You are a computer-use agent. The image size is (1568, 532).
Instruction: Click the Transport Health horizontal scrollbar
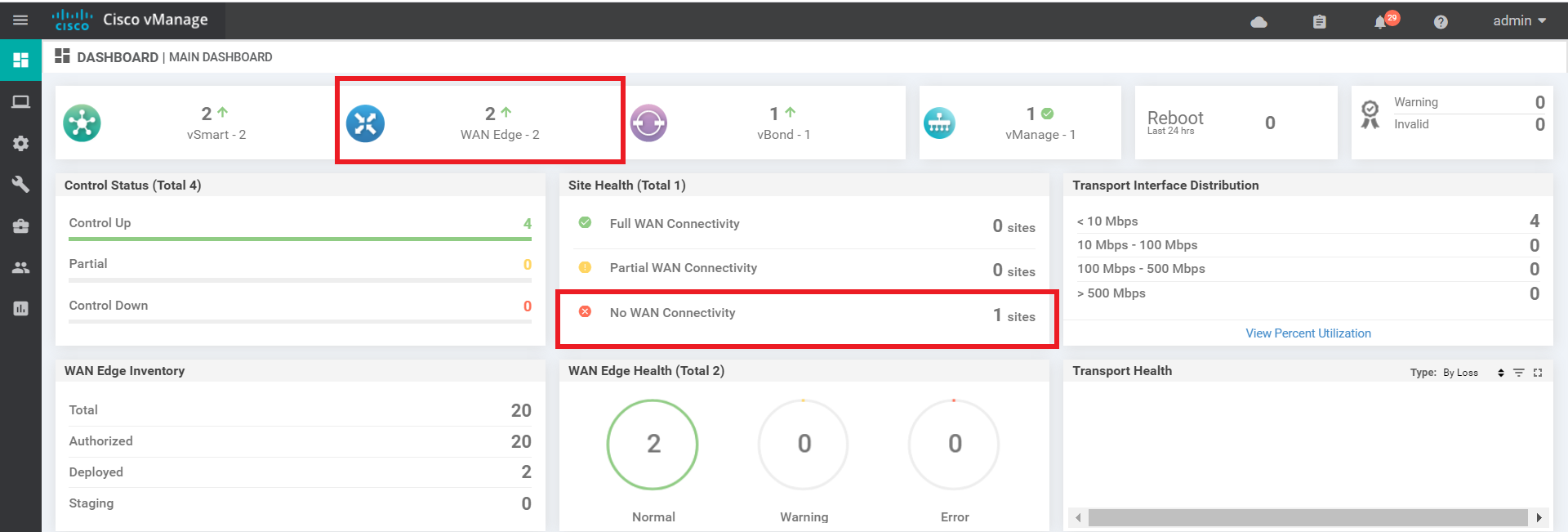click(1307, 517)
